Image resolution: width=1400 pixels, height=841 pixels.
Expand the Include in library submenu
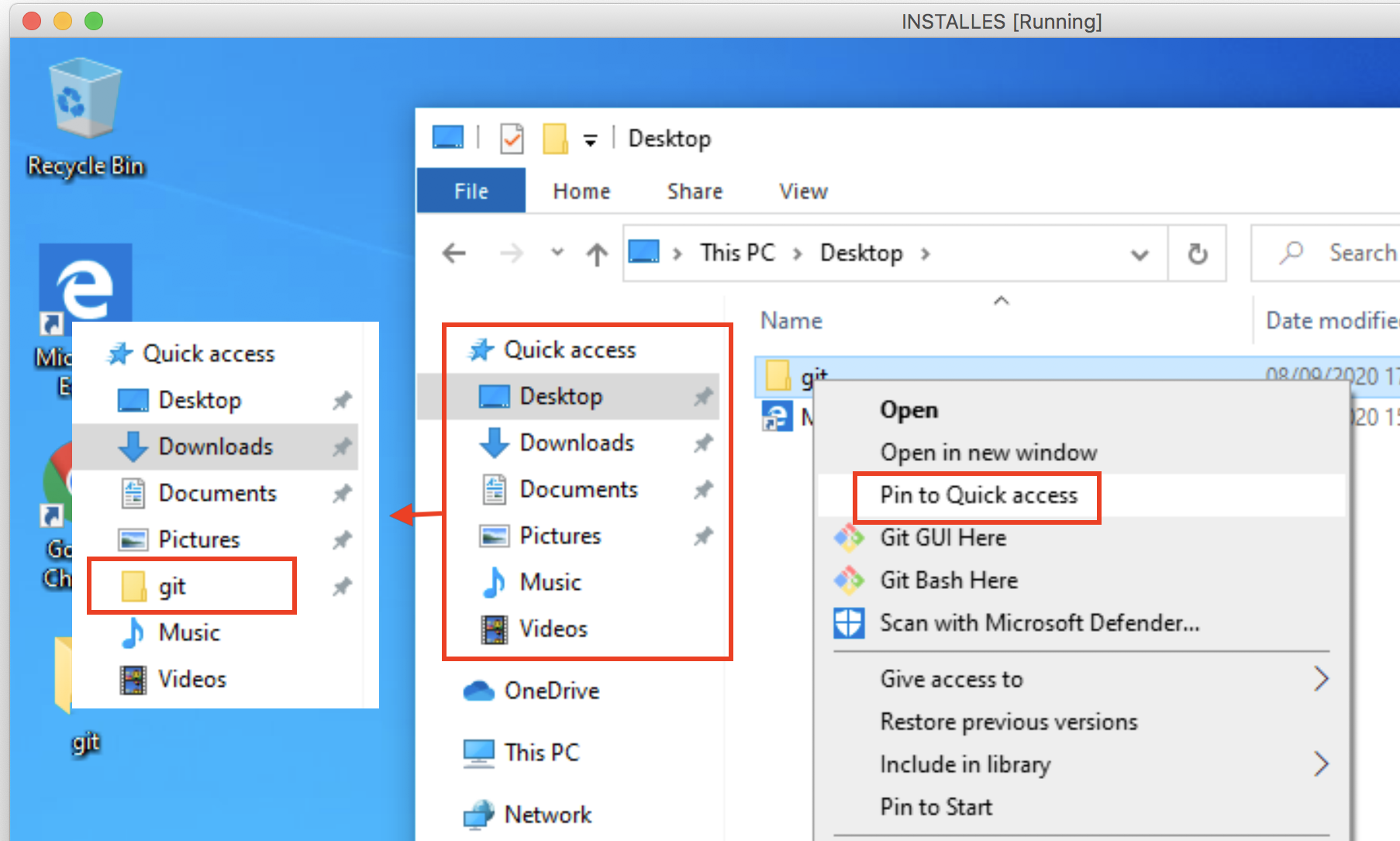point(1081,764)
